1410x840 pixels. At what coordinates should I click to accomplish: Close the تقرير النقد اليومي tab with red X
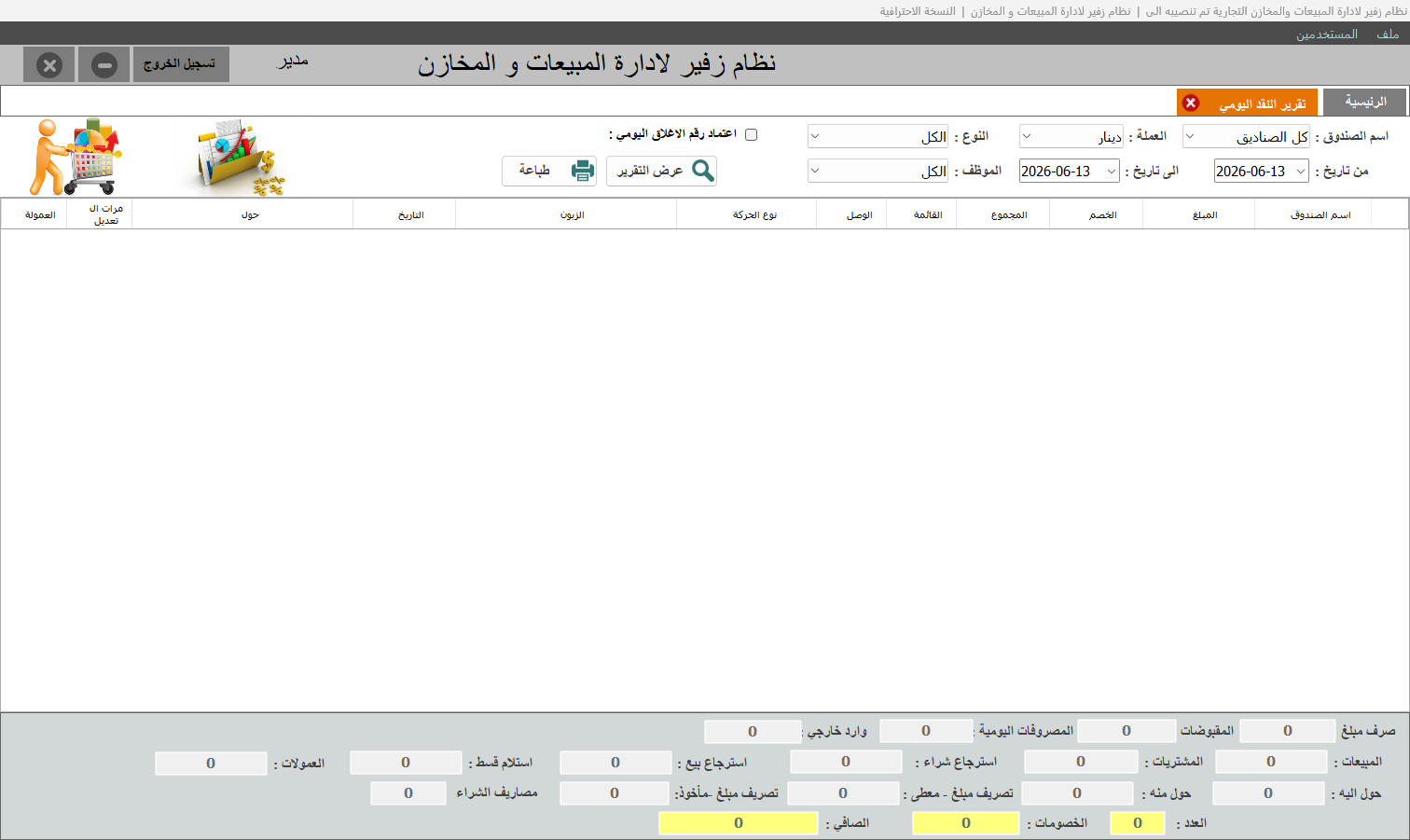click(1191, 103)
